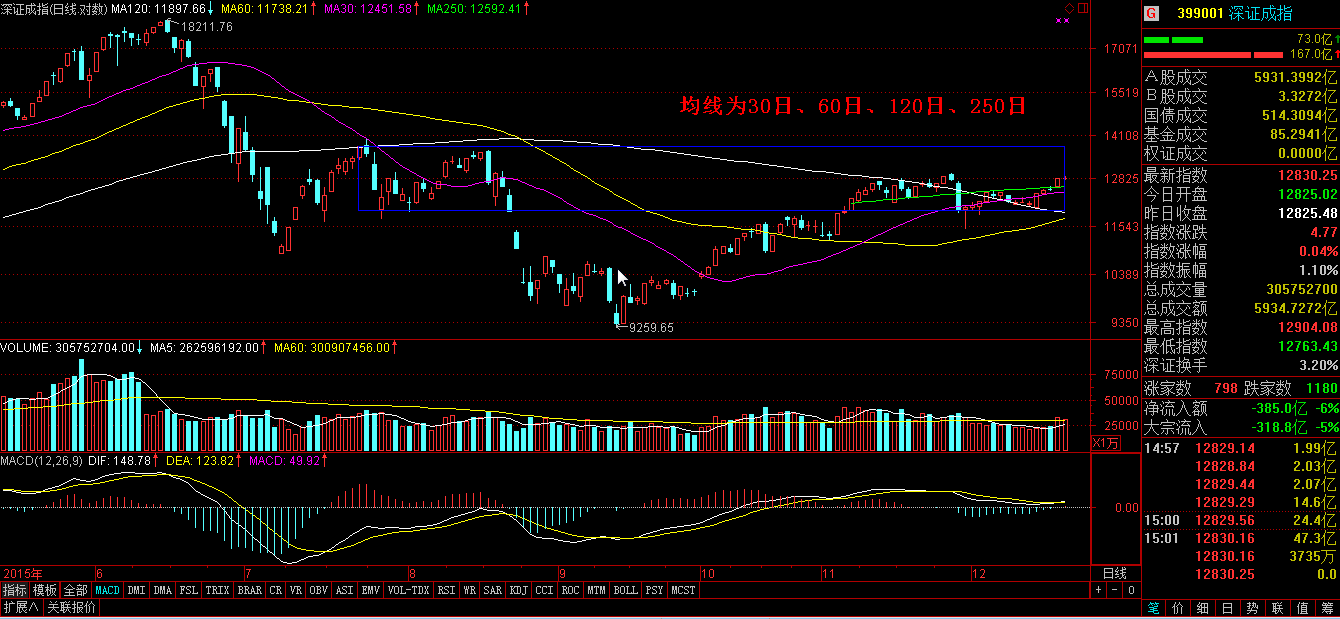The image size is (1340, 619).
Task: Click the magenta xx marker on chart
Action: point(1062,21)
